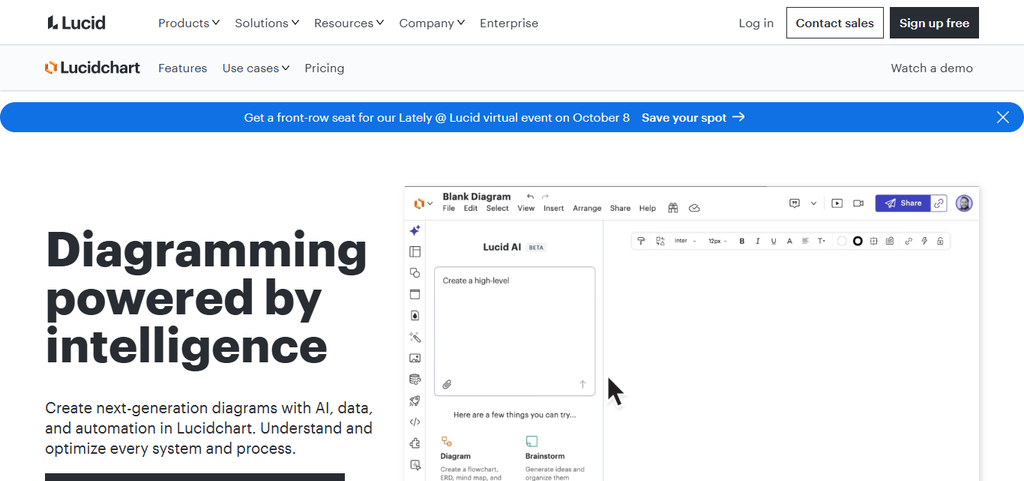Open the Features link
The image size is (1024, 481).
182,68
